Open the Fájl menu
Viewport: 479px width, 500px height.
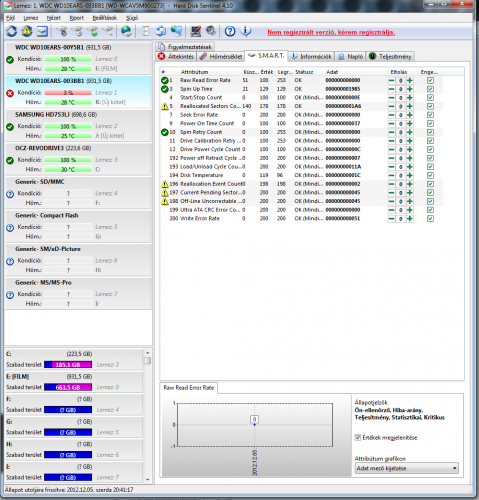10,18
